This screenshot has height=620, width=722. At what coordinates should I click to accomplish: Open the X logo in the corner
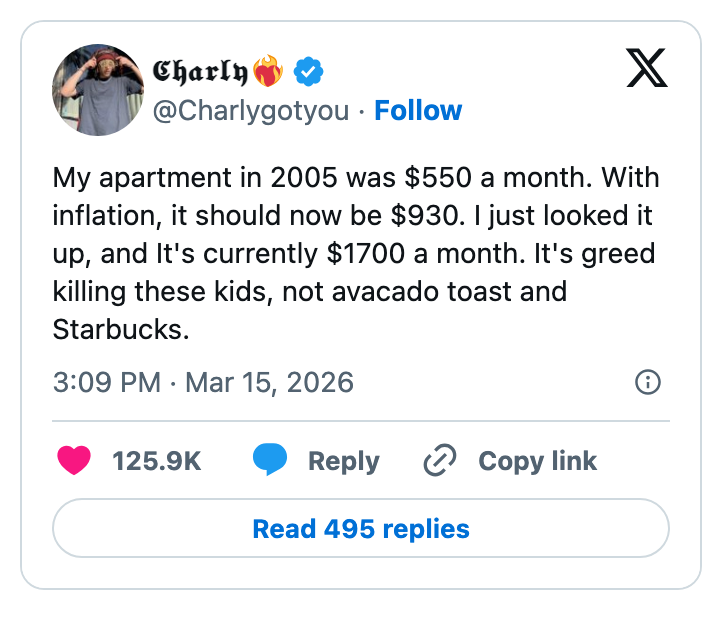point(647,70)
